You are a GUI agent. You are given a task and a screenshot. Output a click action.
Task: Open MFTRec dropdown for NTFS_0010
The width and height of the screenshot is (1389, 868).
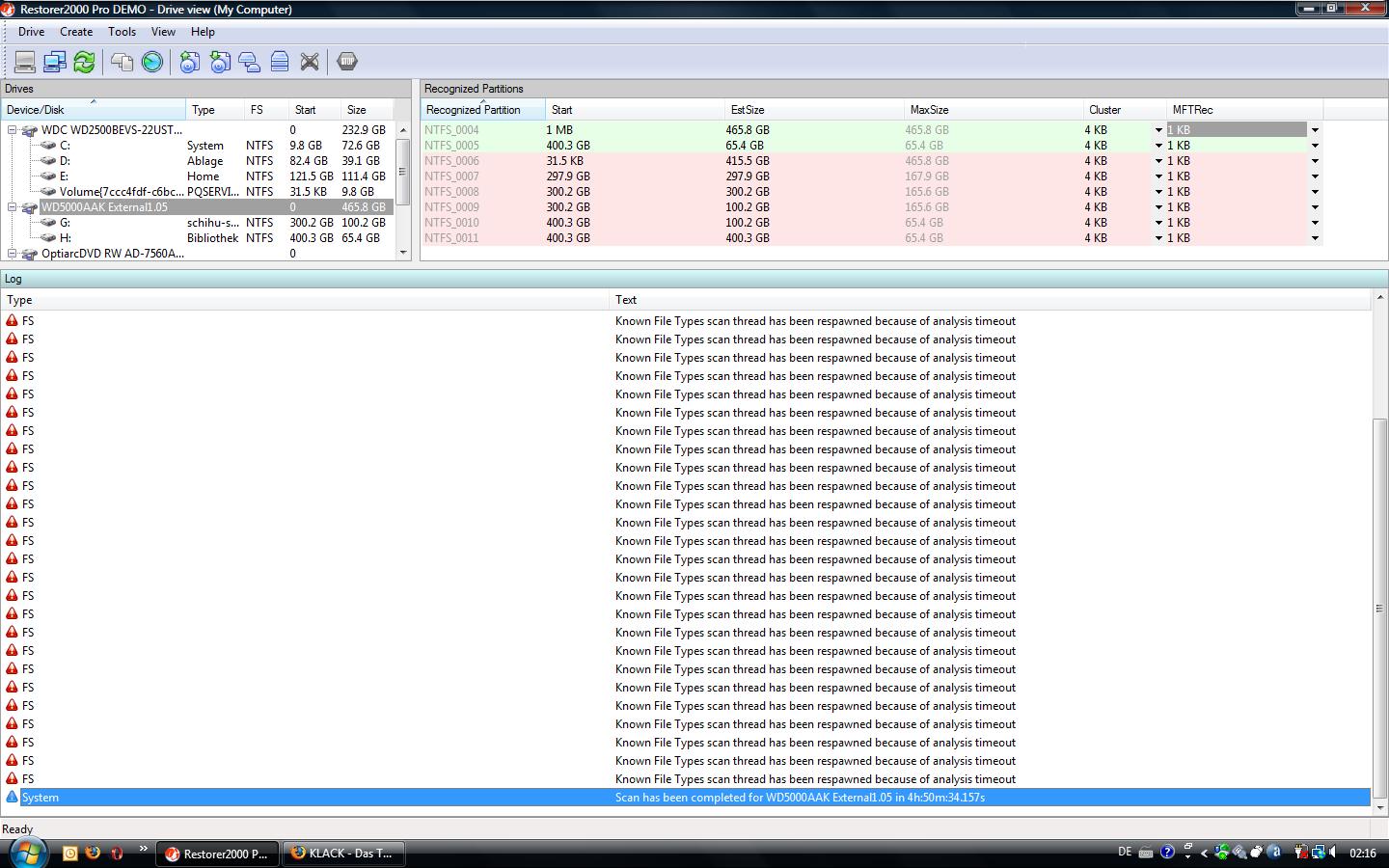[1315, 223]
